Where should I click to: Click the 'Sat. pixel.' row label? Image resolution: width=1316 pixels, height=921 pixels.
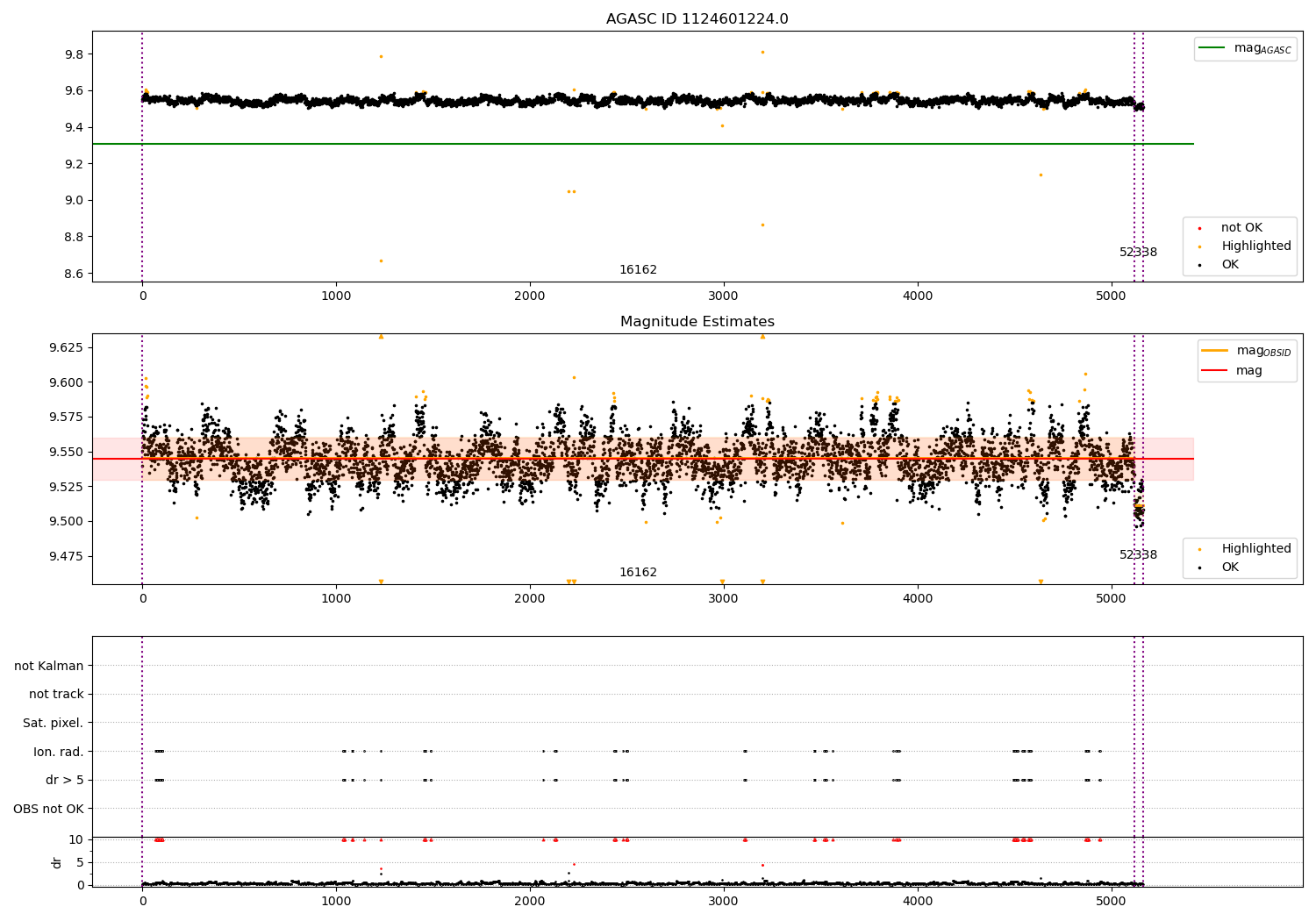(x=53, y=723)
